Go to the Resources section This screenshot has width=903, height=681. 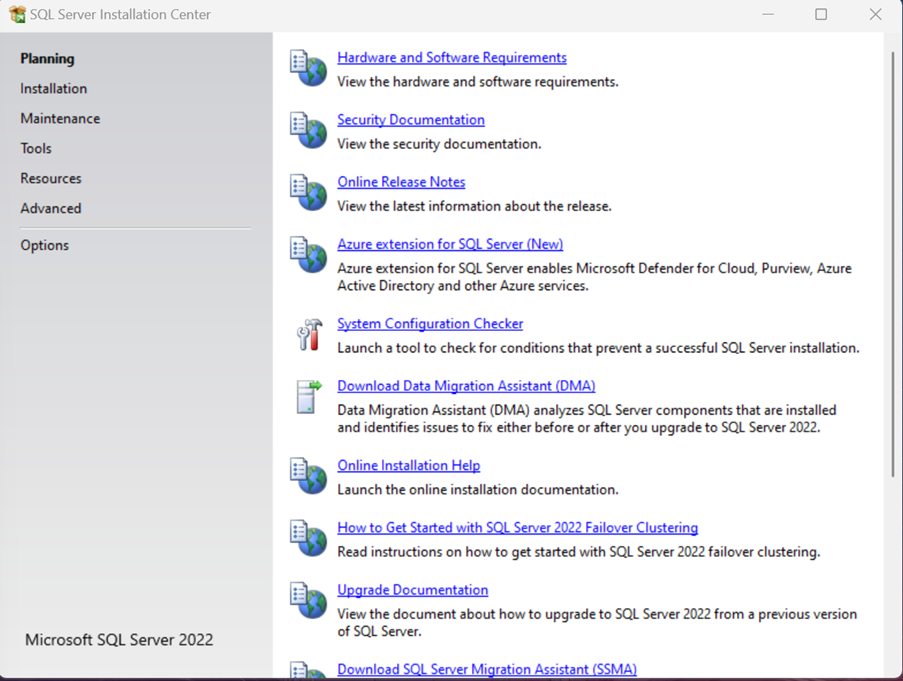(51, 179)
